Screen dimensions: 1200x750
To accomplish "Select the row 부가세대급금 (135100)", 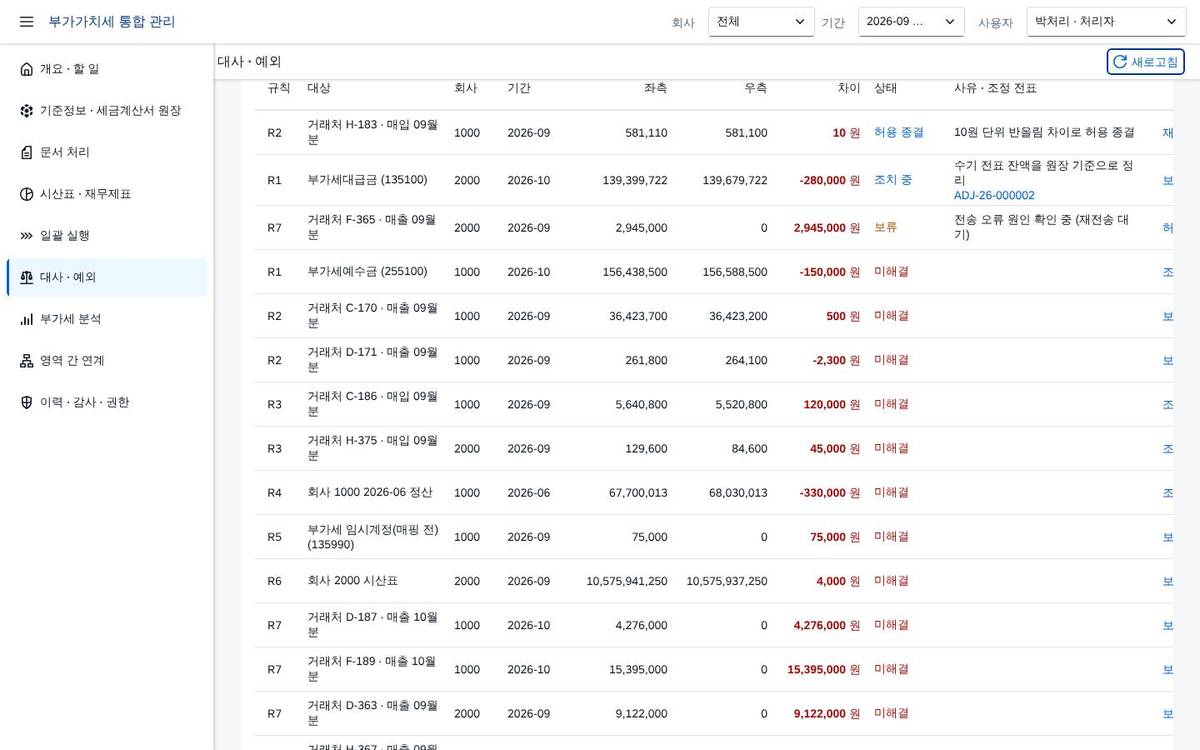I will pyautogui.click(x=713, y=180).
